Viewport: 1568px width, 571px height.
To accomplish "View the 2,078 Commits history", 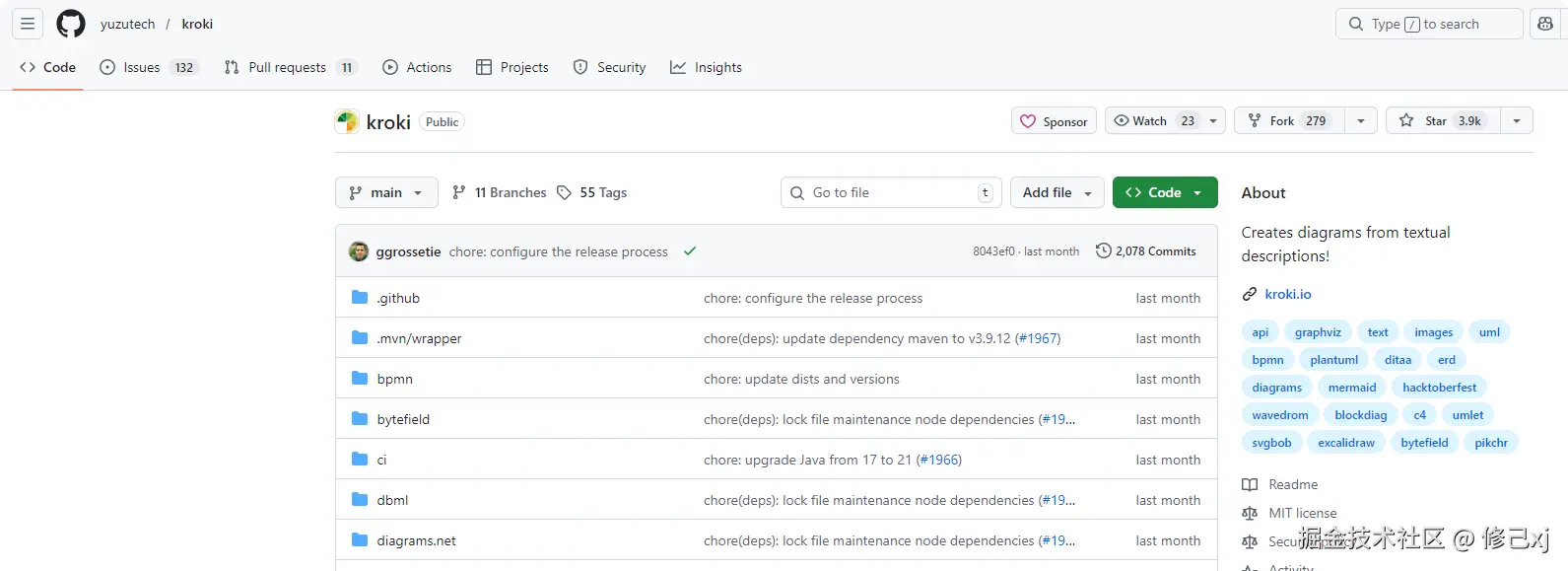I will click(1146, 251).
